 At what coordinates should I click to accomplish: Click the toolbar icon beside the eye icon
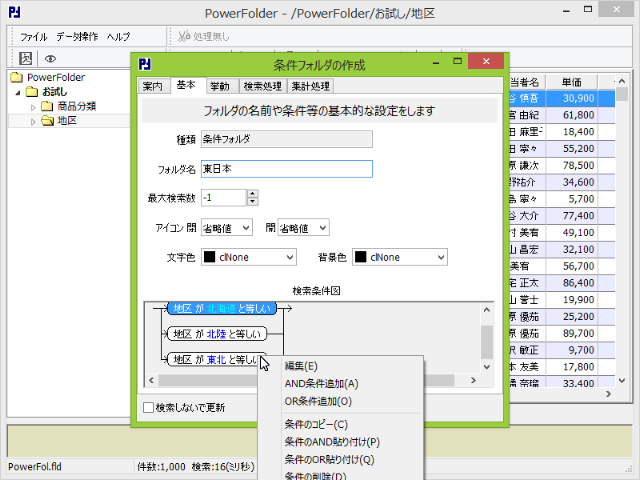[25, 58]
